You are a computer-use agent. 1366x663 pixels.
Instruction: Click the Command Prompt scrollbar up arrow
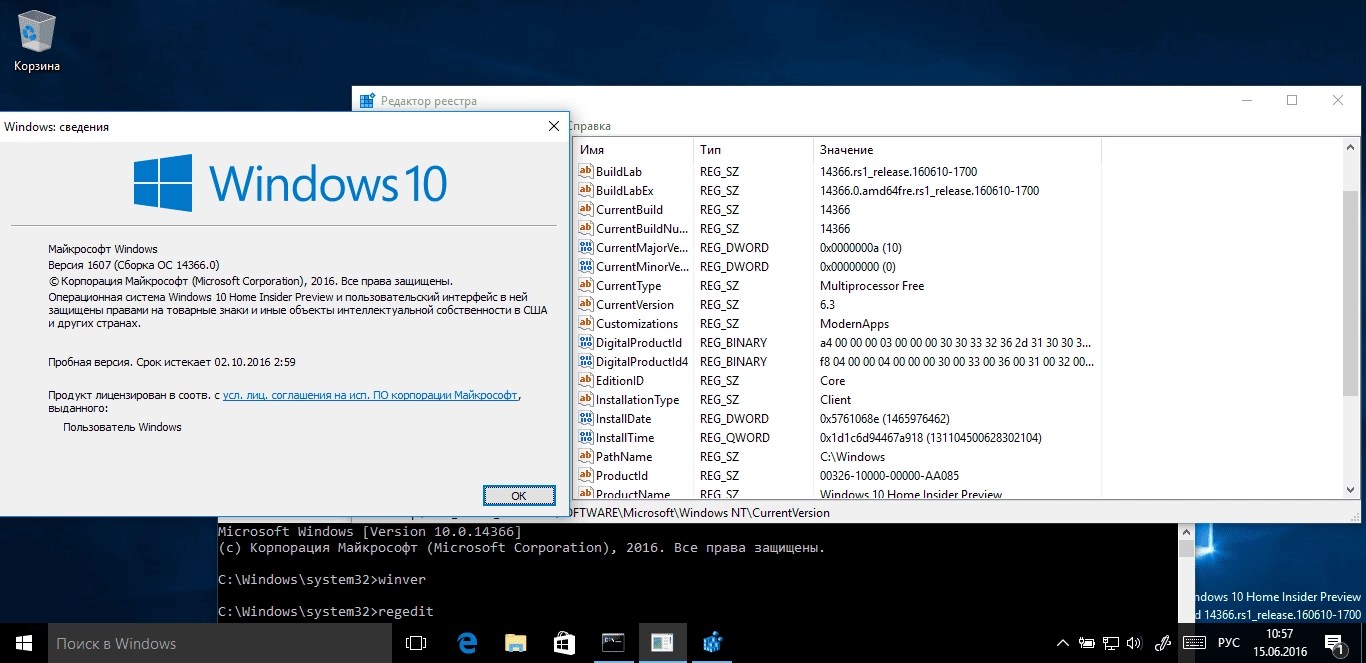(1186, 532)
